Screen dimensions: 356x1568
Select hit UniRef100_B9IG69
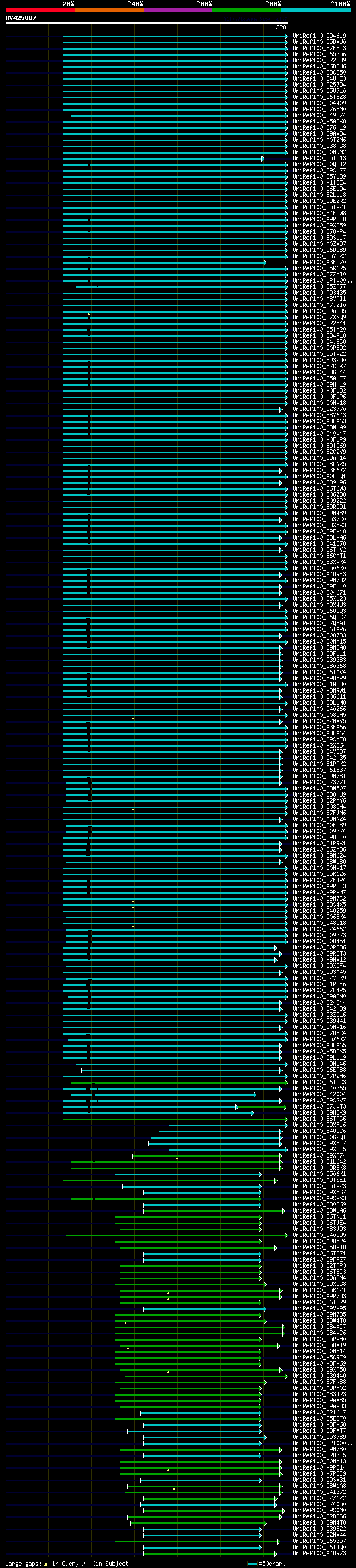(x=319, y=446)
